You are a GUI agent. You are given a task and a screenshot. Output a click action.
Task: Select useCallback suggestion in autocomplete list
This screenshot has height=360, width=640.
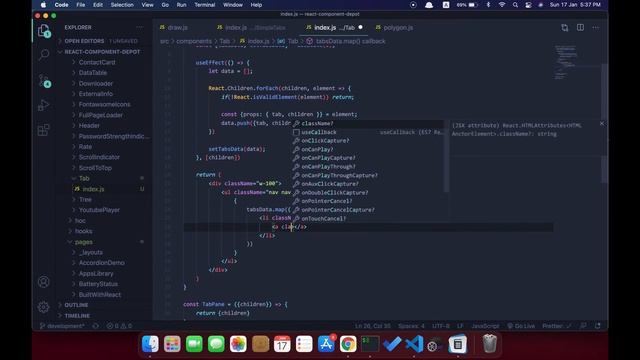pos(367,132)
